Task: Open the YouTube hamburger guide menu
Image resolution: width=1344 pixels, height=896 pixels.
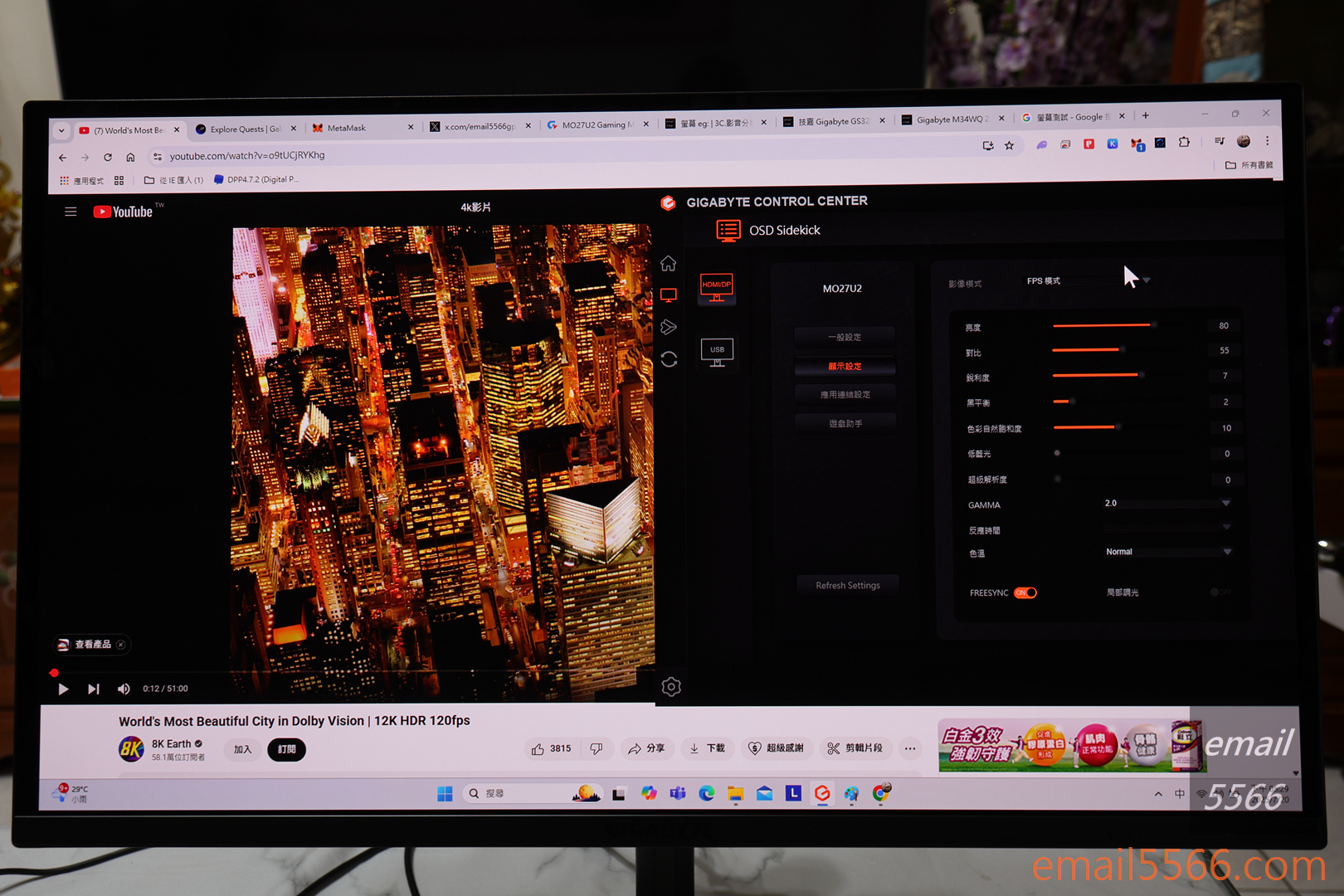Action: (71, 212)
